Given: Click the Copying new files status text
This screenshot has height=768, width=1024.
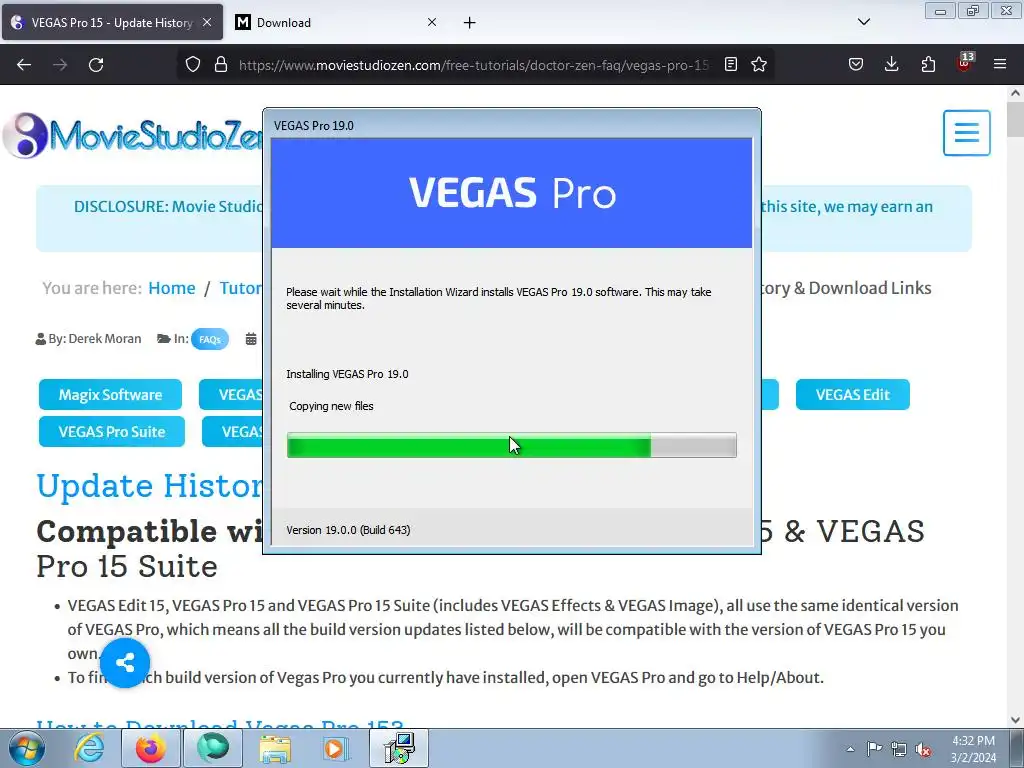Looking at the screenshot, I should coord(331,406).
